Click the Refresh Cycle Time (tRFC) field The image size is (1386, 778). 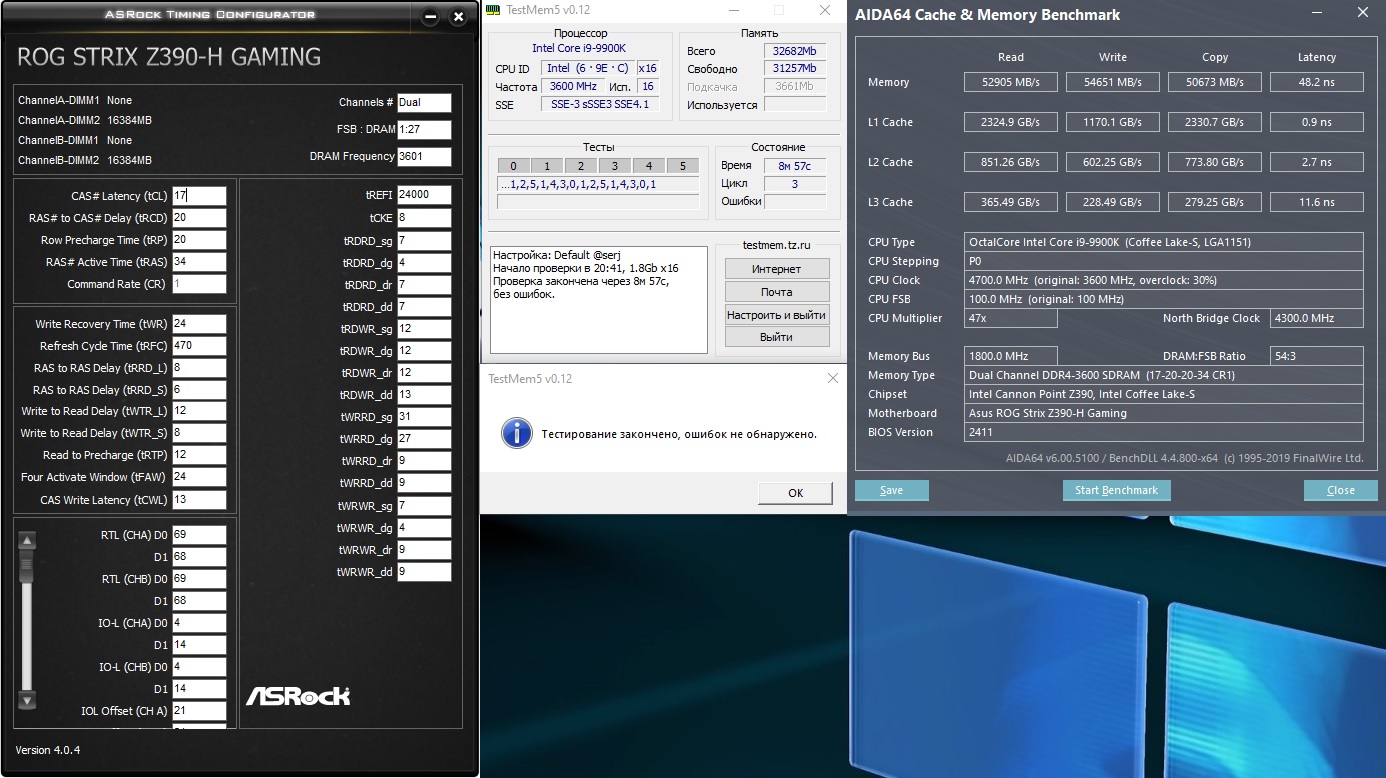(199, 346)
